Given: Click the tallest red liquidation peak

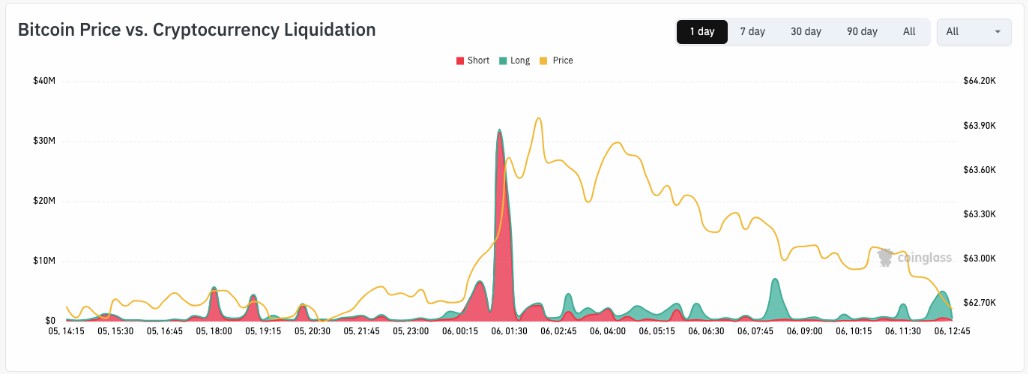Looking at the screenshot, I should (500, 136).
